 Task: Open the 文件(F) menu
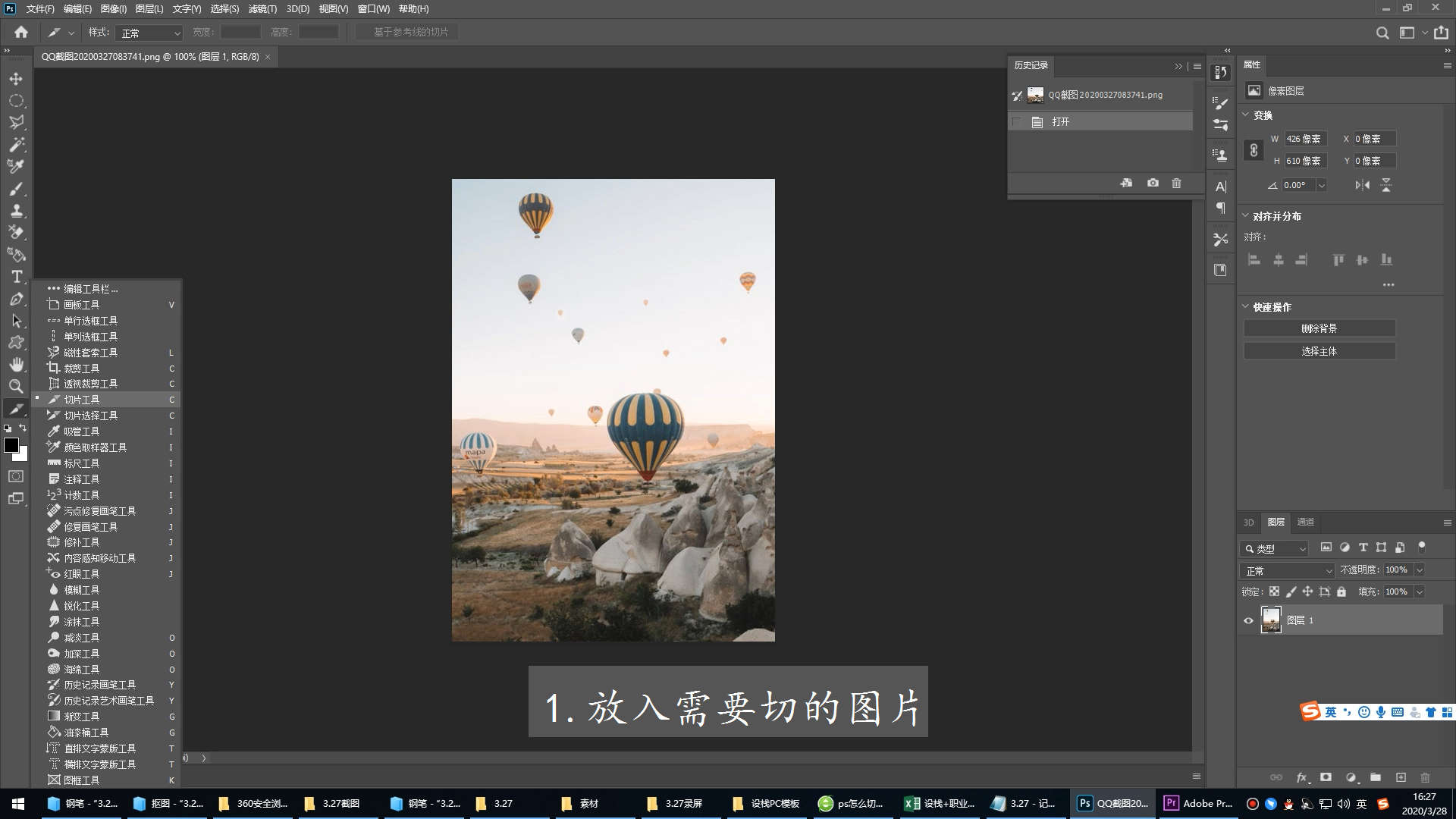click(x=40, y=9)
